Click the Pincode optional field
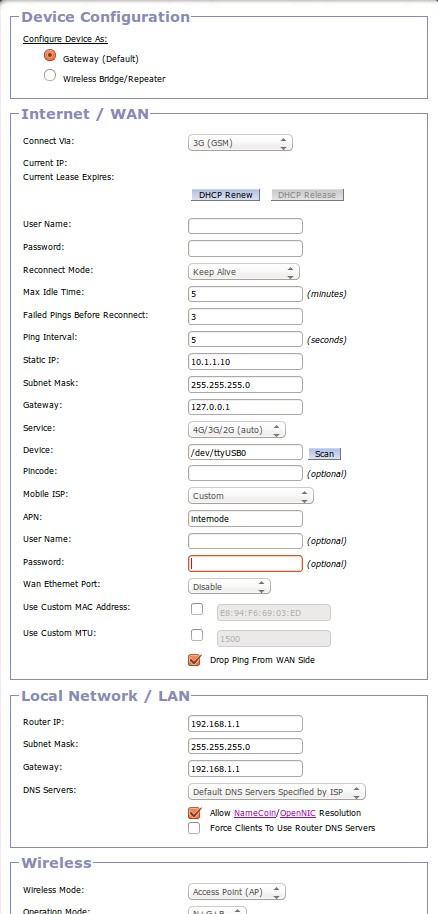The image size is (438, 914). 245,473
